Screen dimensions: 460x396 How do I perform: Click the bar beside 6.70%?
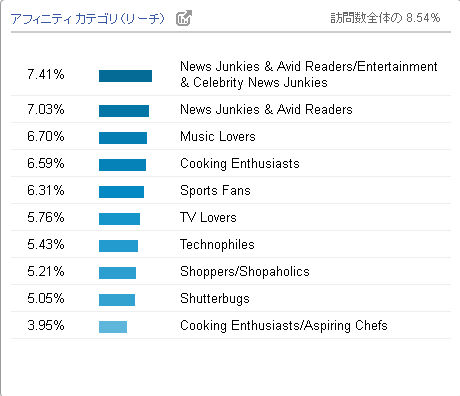coord(123,138)
